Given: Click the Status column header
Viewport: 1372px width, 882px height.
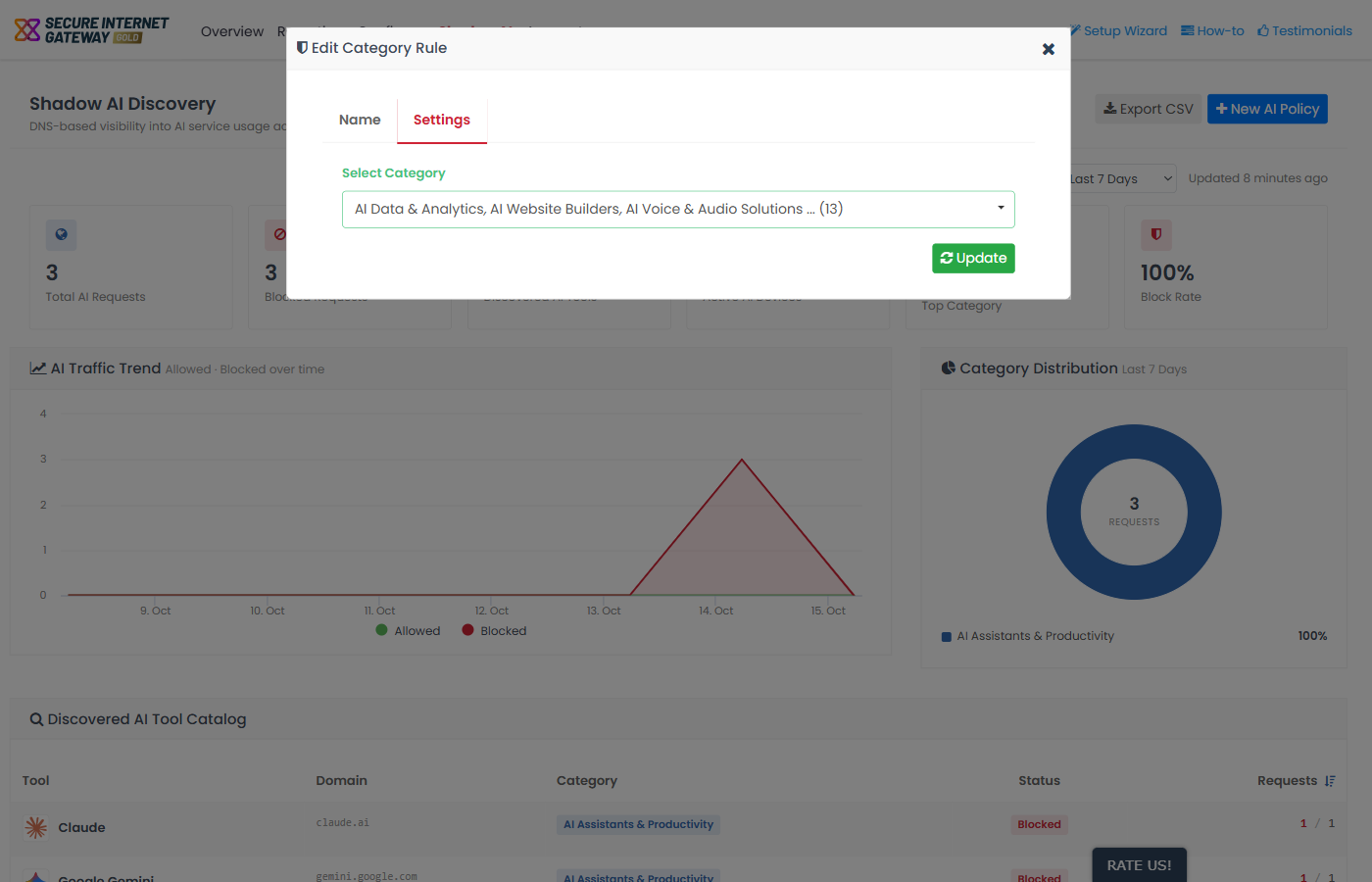Looking at the screenshot, I should (1039, 781).
